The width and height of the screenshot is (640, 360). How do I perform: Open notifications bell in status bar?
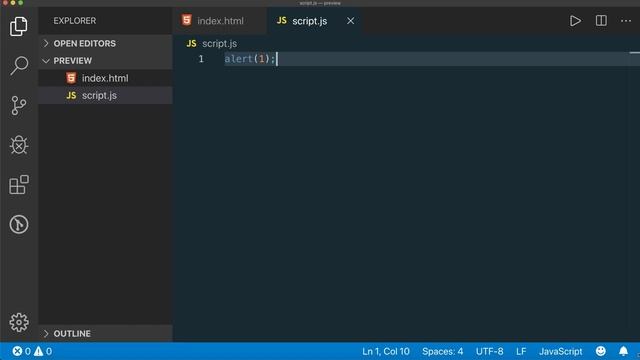(x=623, y=351)
